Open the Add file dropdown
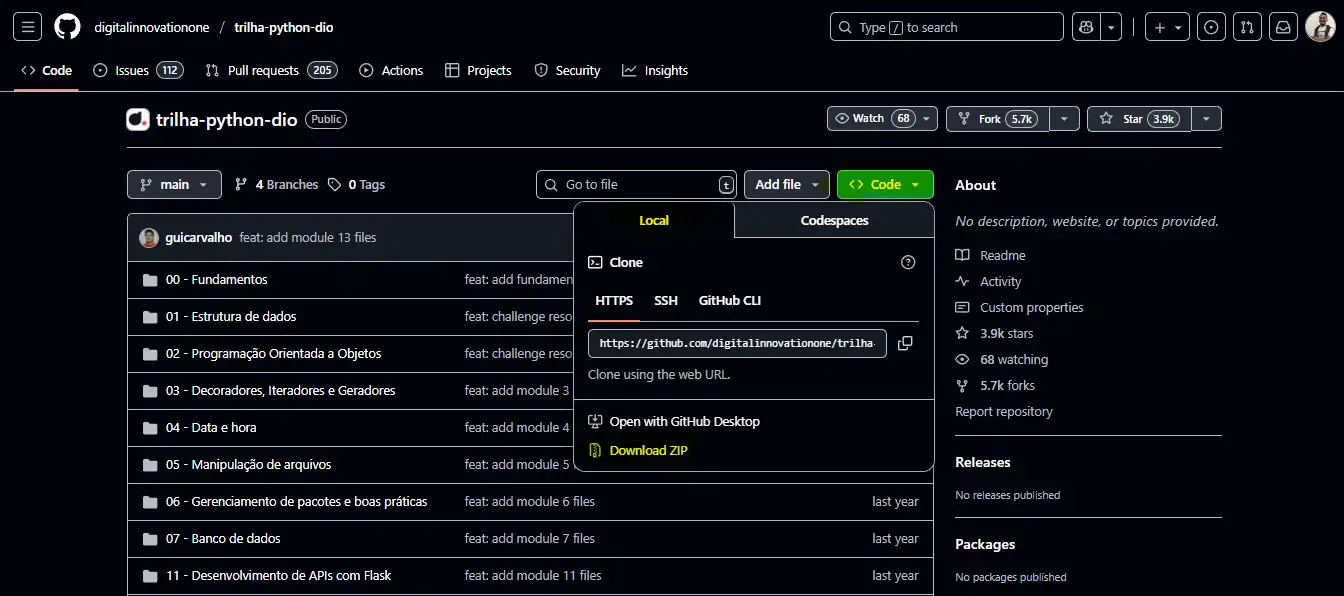 click(787, 185)
